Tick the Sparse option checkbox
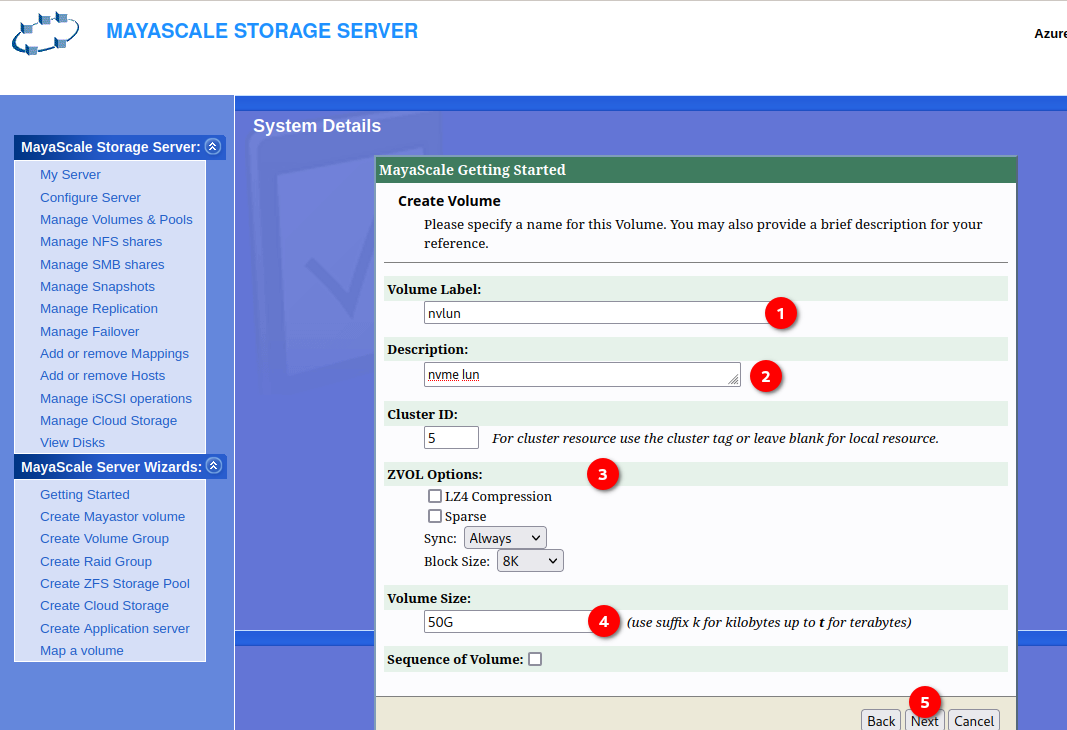This screenshot has height=730, width=1067. (435, 516)
